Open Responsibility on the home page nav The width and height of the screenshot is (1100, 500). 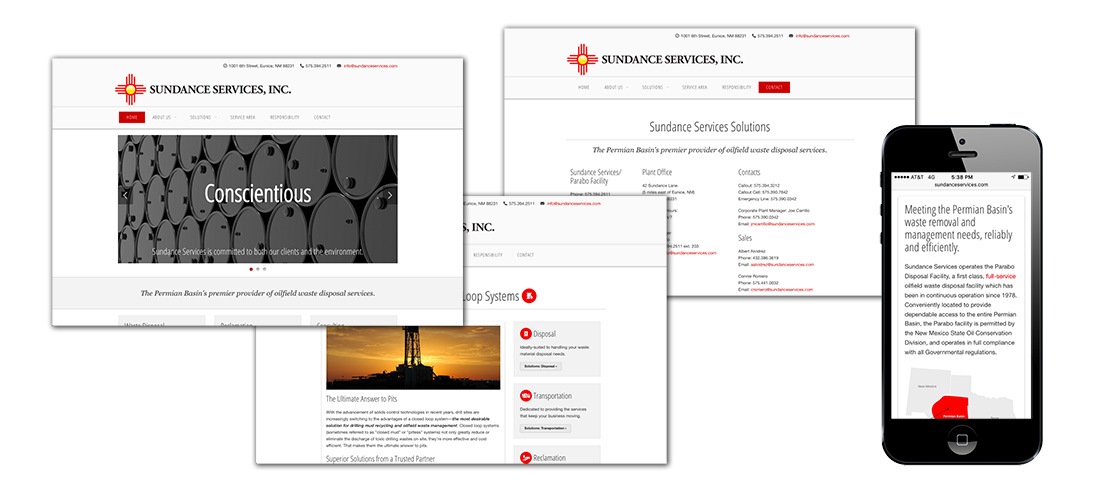(x=285, y=117)
